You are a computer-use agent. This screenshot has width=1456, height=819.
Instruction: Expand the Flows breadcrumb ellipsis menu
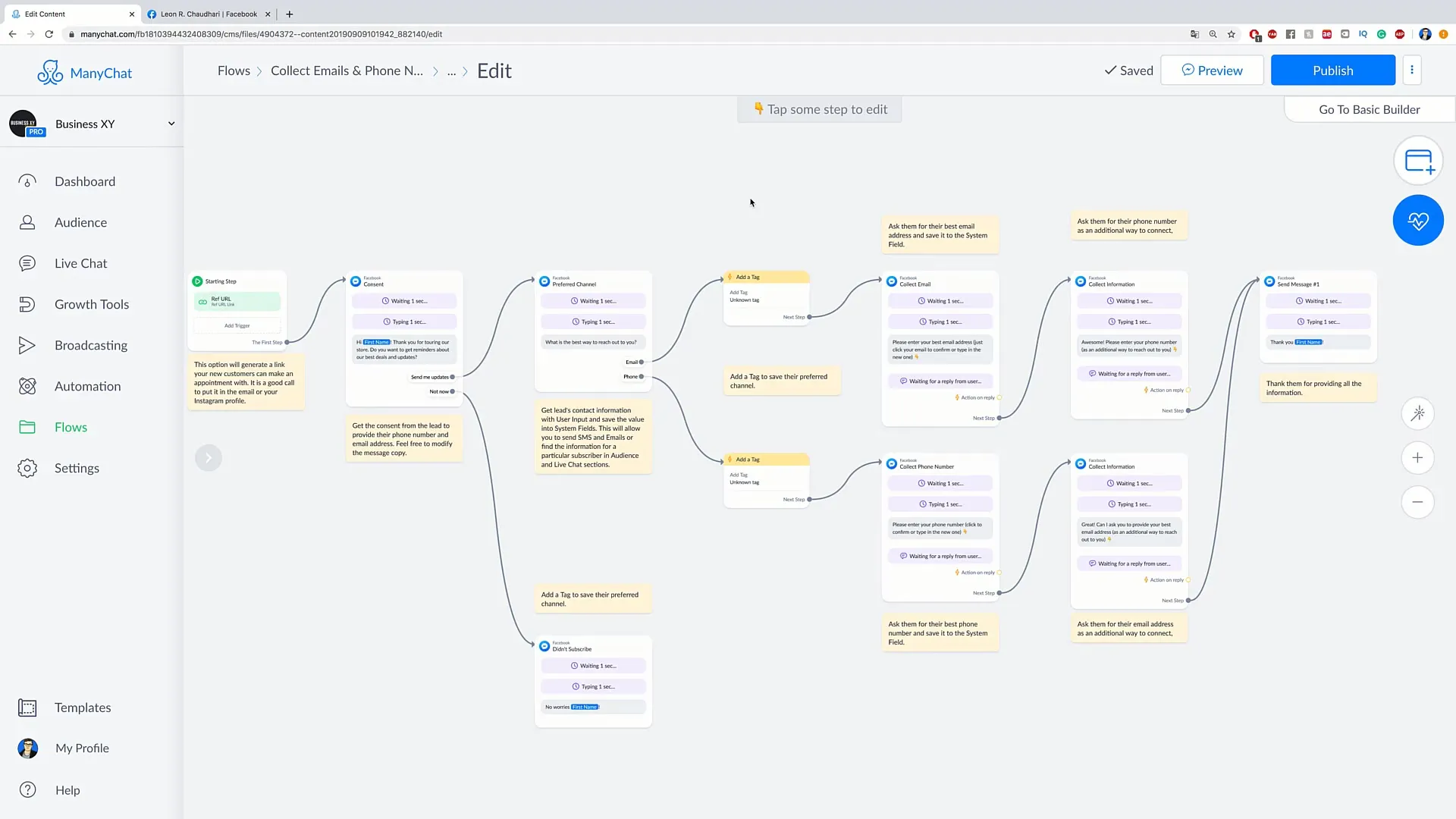452,70
